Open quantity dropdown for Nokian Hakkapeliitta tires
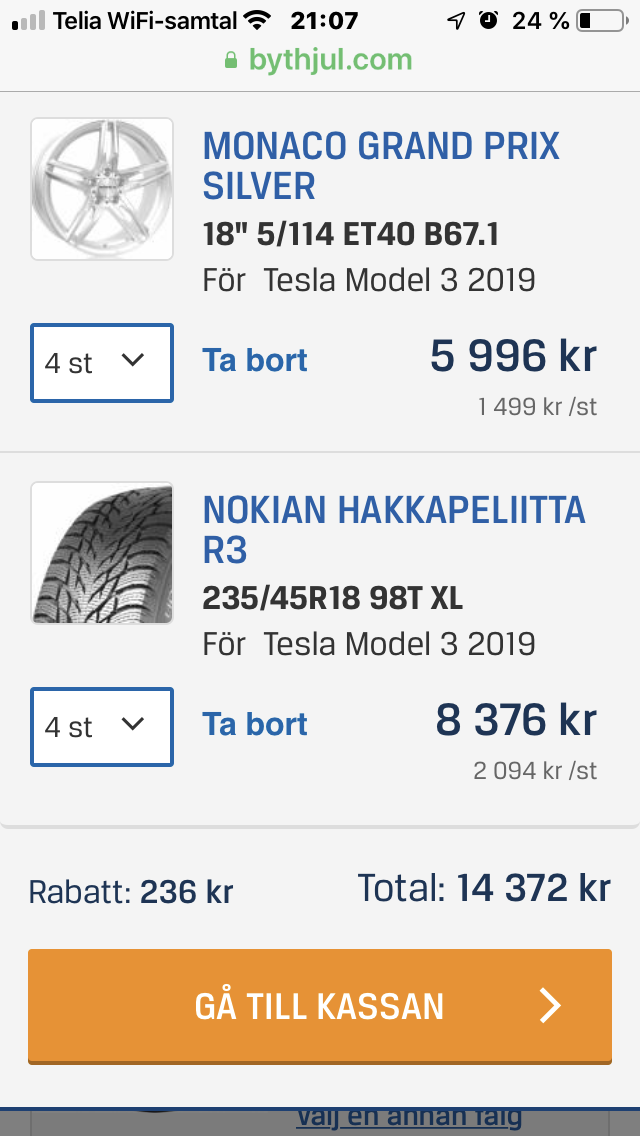The image size is (640, 1136). coord(101,727)
